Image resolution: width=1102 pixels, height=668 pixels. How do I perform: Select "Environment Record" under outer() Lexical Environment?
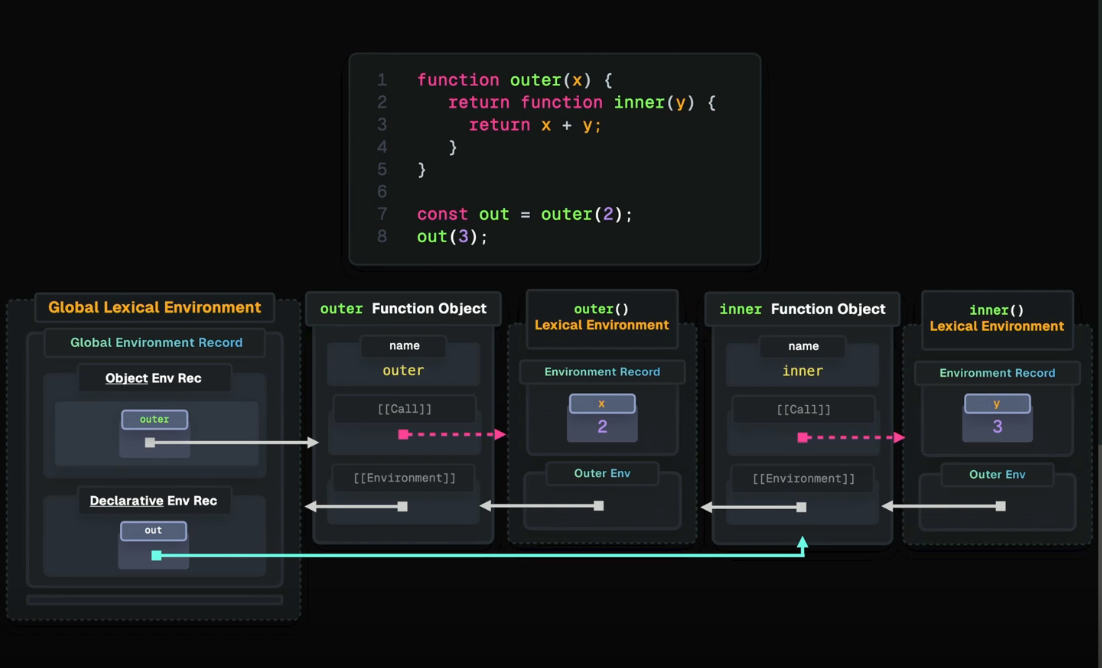click(602, 372)
